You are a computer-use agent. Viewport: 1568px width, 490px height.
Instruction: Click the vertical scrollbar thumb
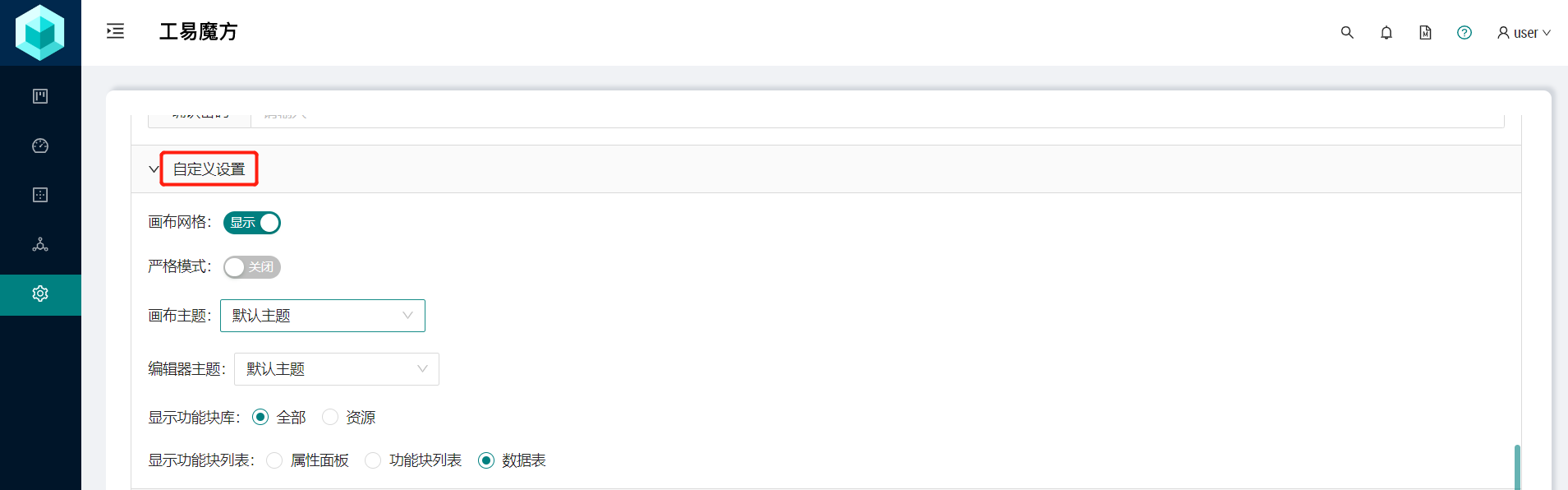(x=1517, y=467)
